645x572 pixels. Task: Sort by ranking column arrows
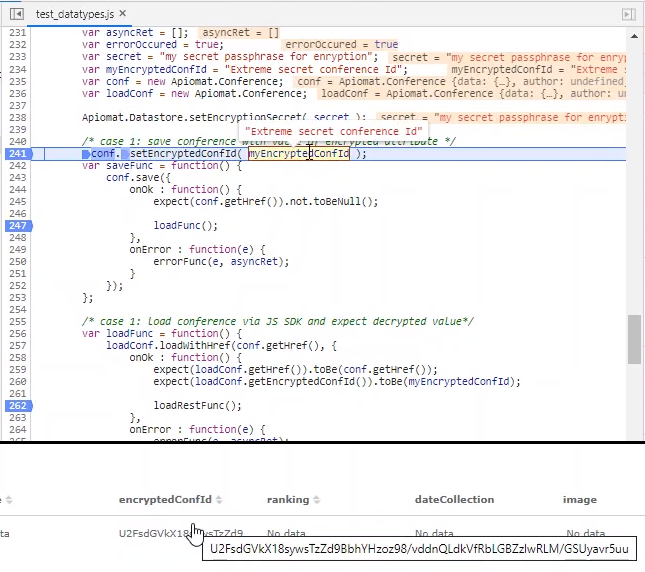(x=316, y=500)
